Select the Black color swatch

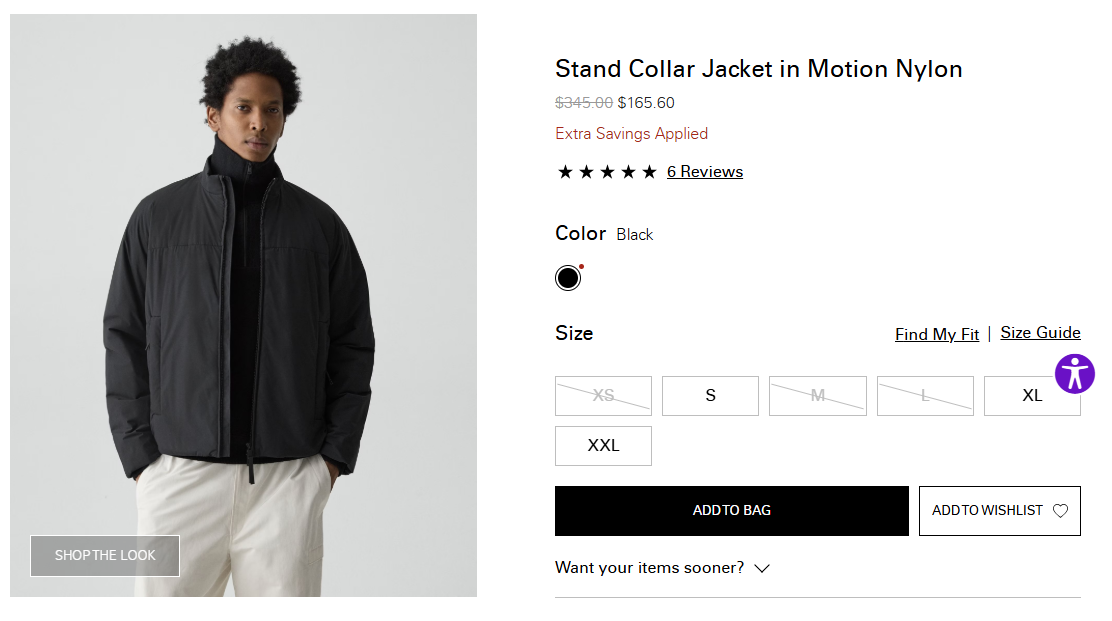(568, 278)
